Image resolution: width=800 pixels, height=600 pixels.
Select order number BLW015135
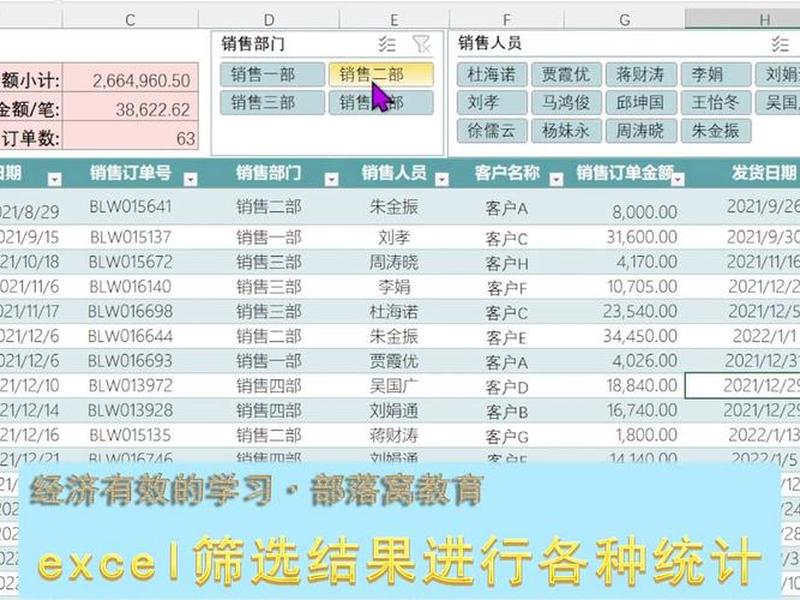130,435
